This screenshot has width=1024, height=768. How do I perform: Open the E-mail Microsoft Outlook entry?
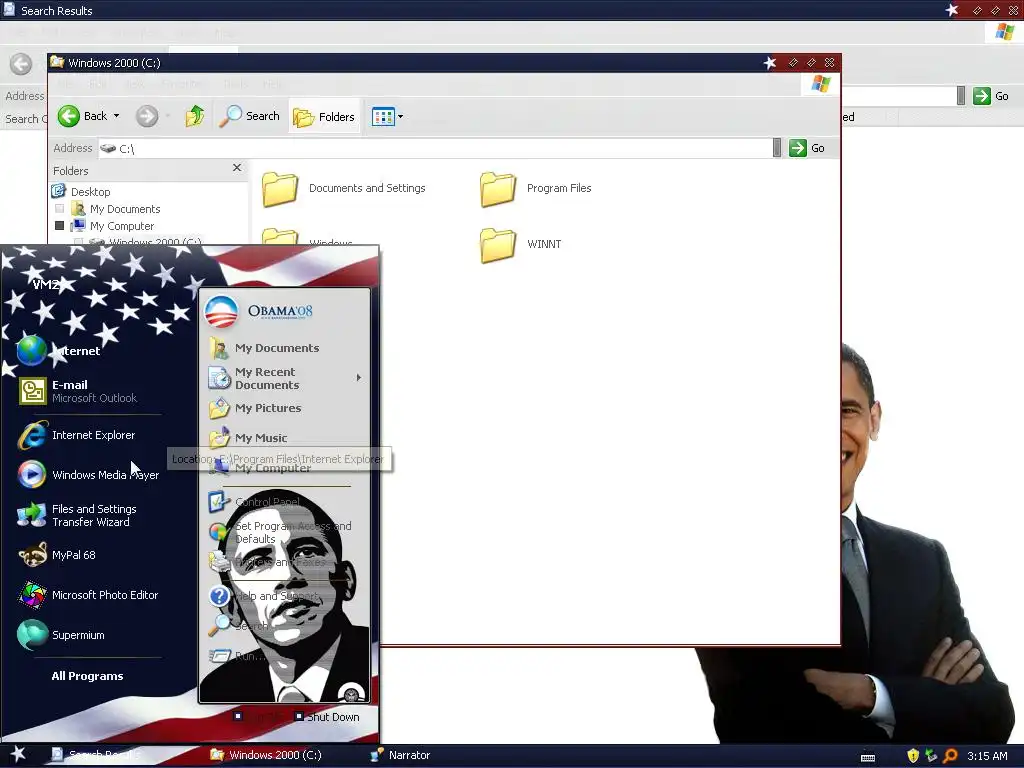click(x=77, y=391)
